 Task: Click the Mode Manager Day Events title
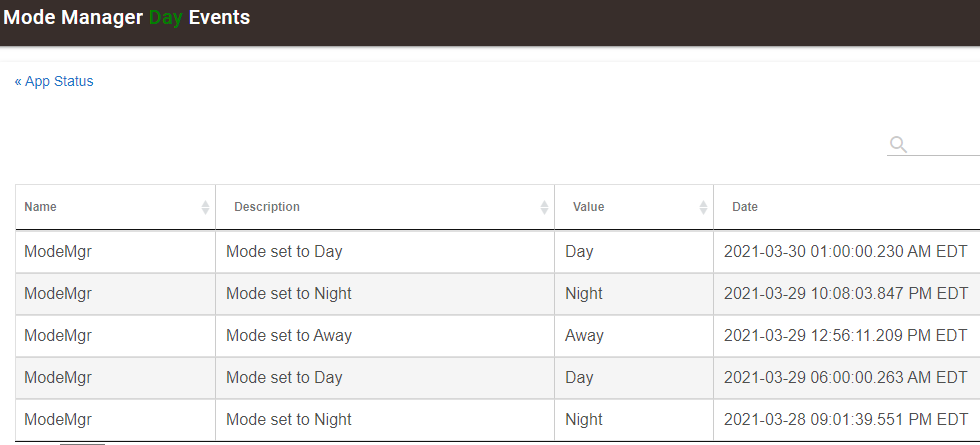(127, 18)
